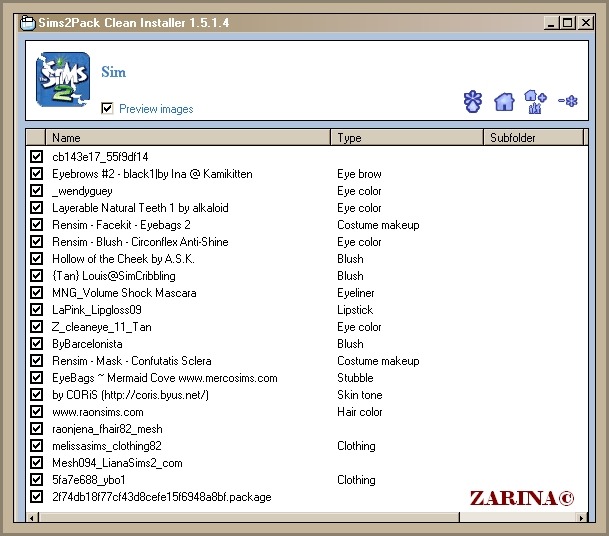Toggle melissasims_clothing82 checkbox
The image size is (609, 536).
click(x=37, y=446)
